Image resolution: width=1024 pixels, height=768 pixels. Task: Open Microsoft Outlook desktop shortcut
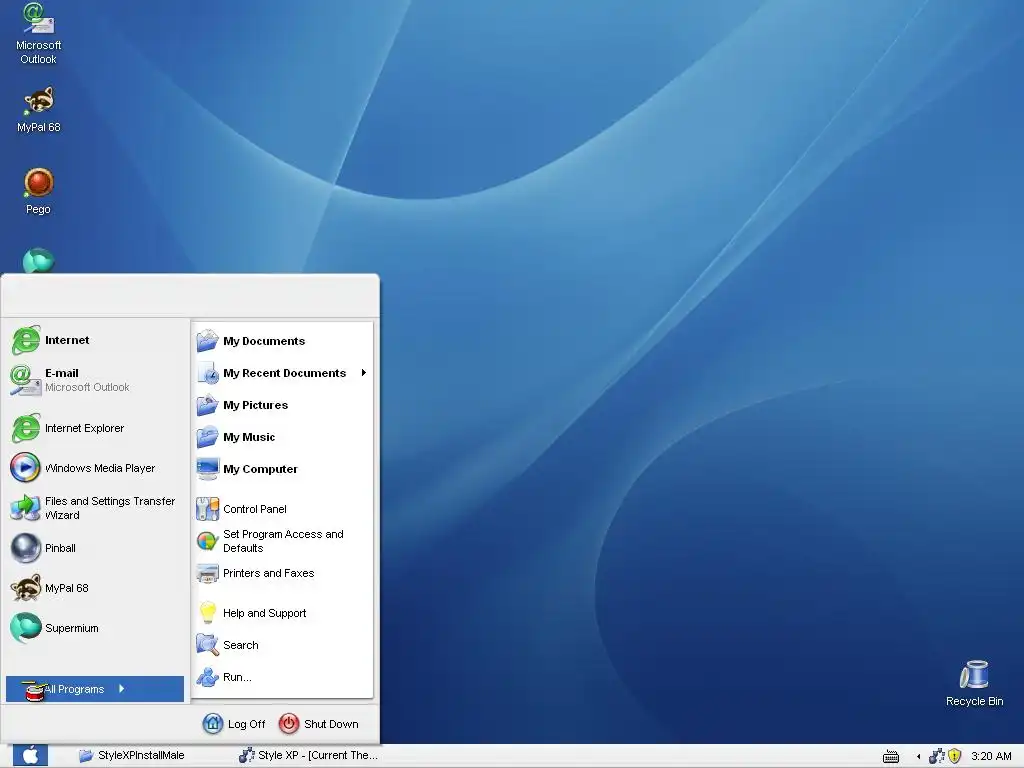[39, 34]
